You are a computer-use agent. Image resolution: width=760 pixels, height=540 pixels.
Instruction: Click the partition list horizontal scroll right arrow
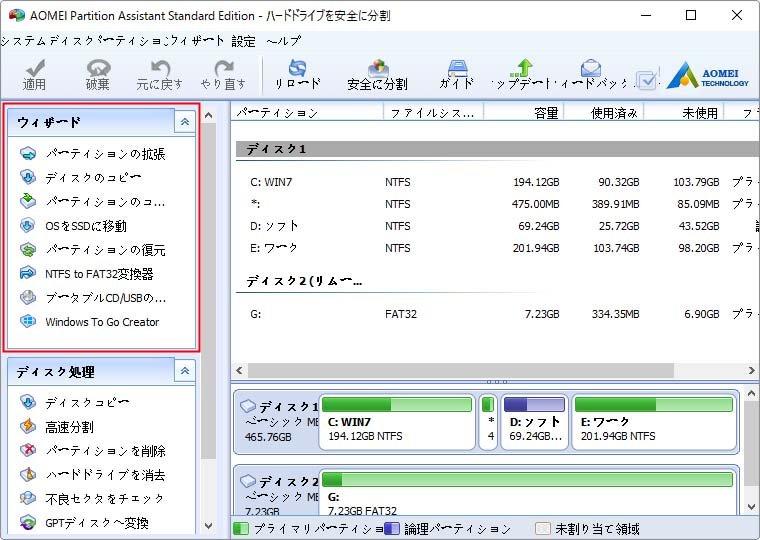pos(751,371)
